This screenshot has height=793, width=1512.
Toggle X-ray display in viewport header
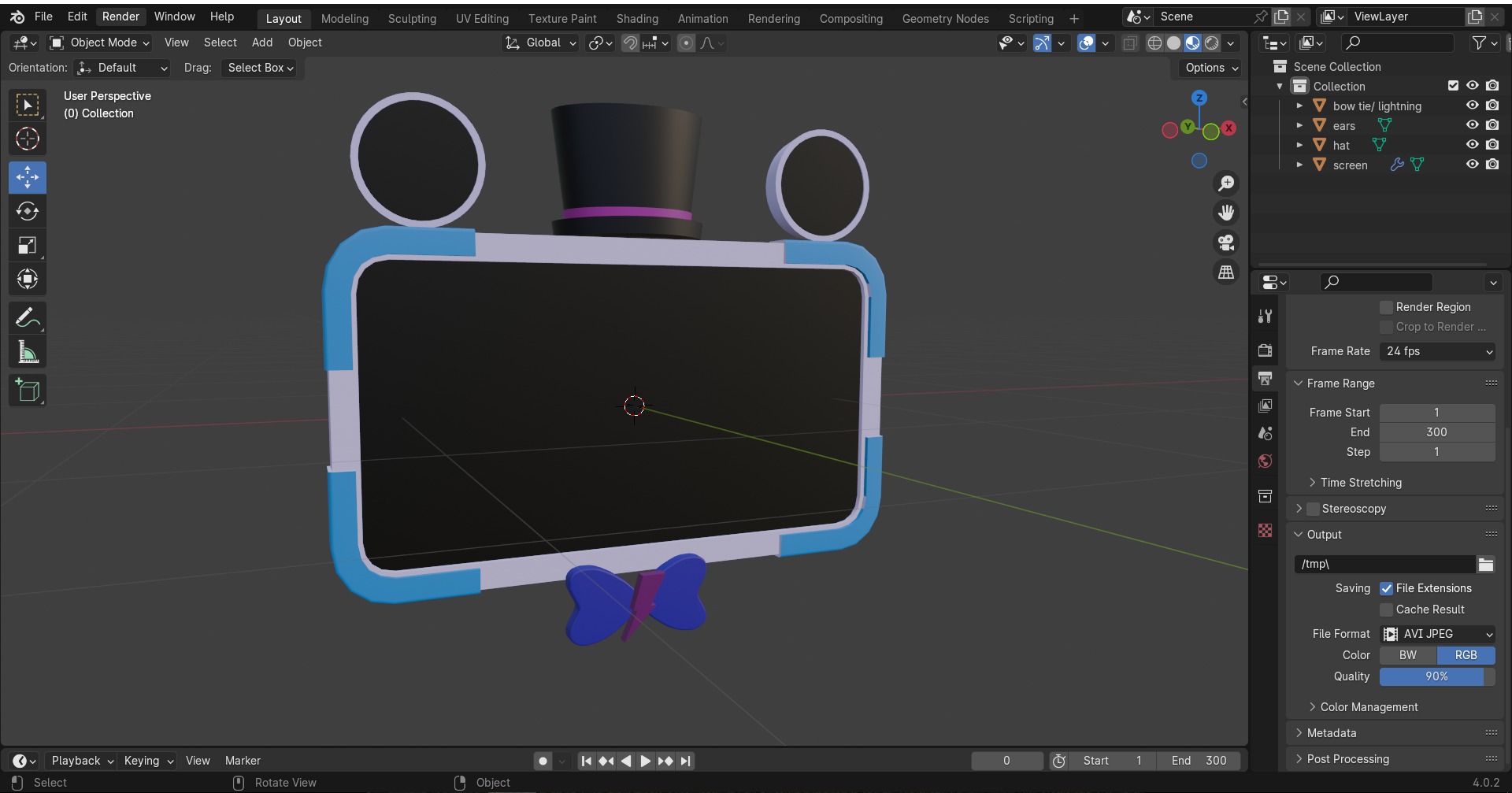click(1130, 43)
